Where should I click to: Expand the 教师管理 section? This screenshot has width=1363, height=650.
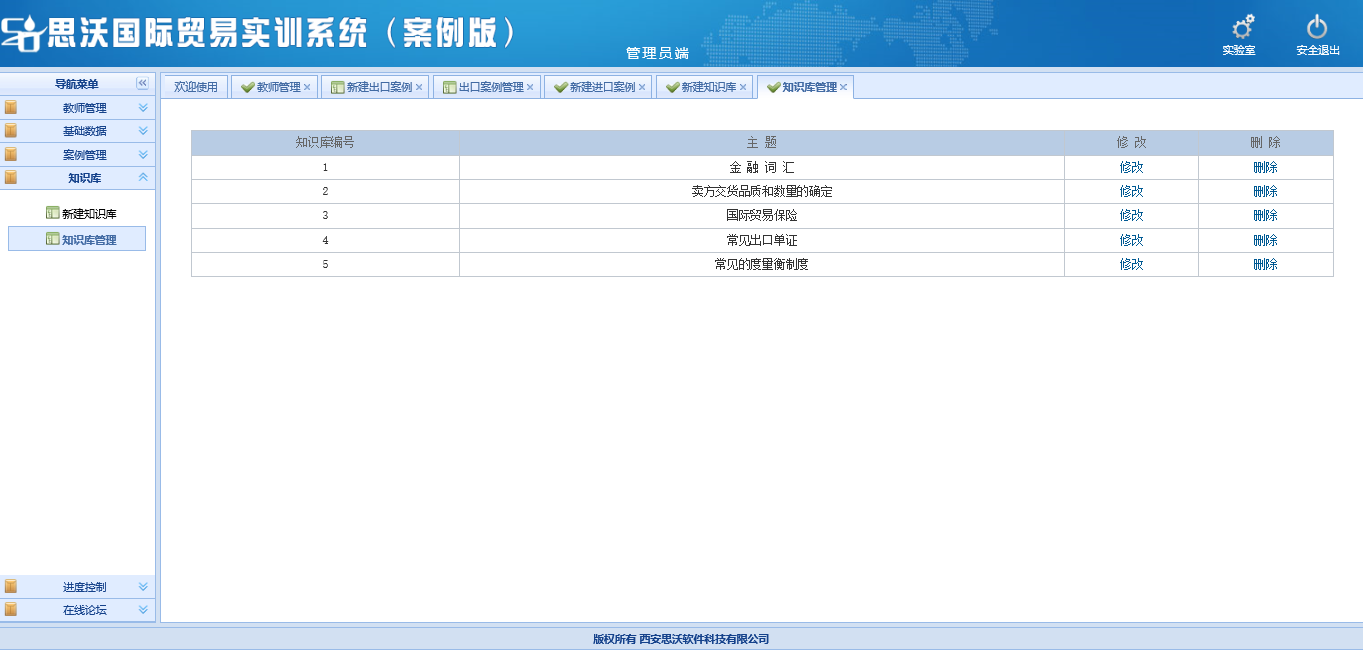coord(143,108)
